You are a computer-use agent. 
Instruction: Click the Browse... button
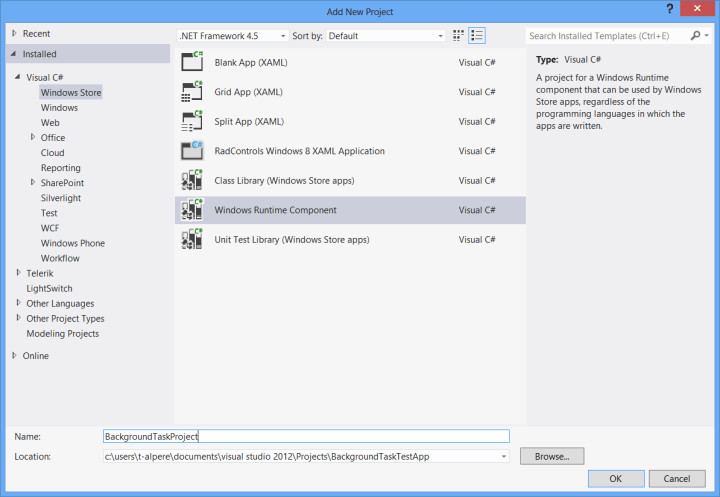pyautogui.click(x=551, y=456)
